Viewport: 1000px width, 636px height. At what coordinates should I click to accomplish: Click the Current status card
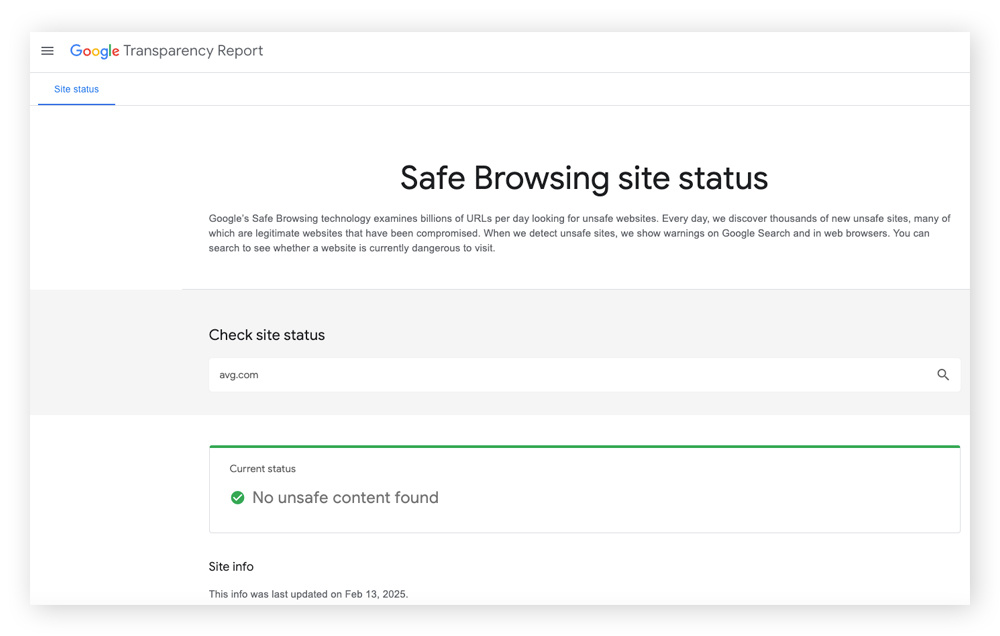tap(584, 487)
